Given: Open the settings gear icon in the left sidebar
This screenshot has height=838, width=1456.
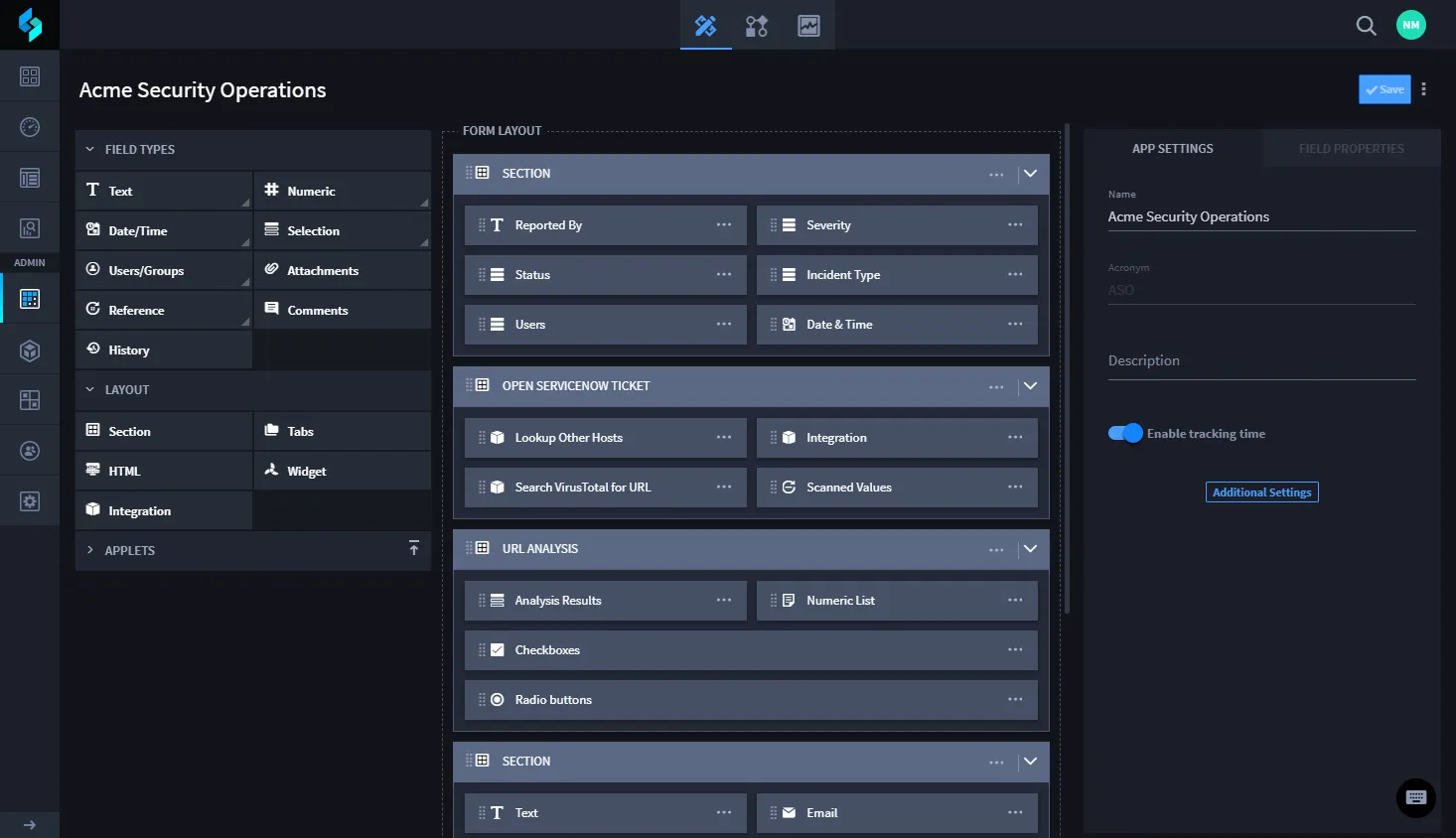Looking at the screenshot, I should (x=30, y=501).
